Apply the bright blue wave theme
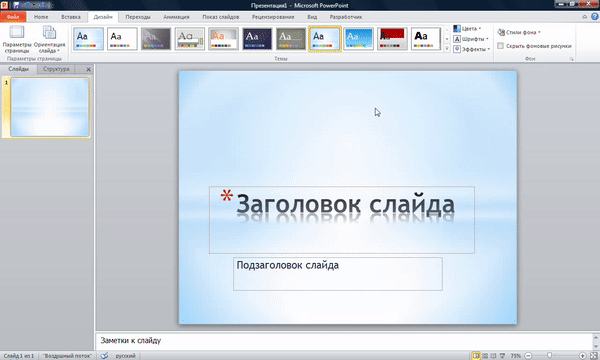 (359, 39)
